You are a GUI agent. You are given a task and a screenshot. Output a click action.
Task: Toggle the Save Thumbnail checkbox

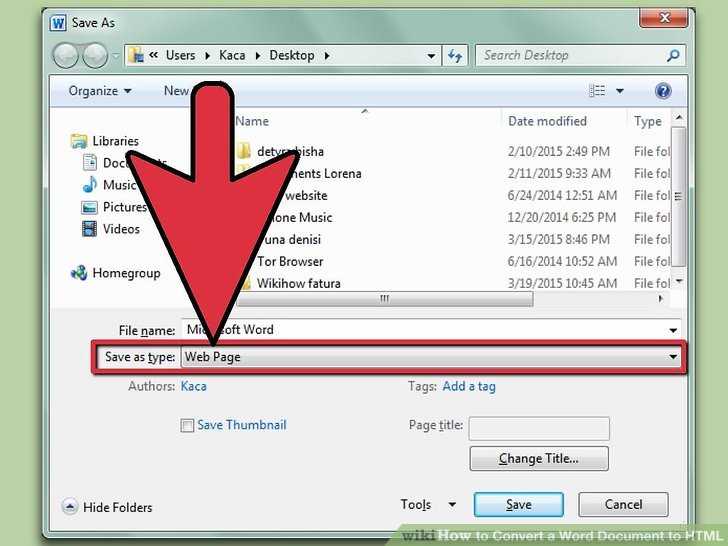(187, 425)
